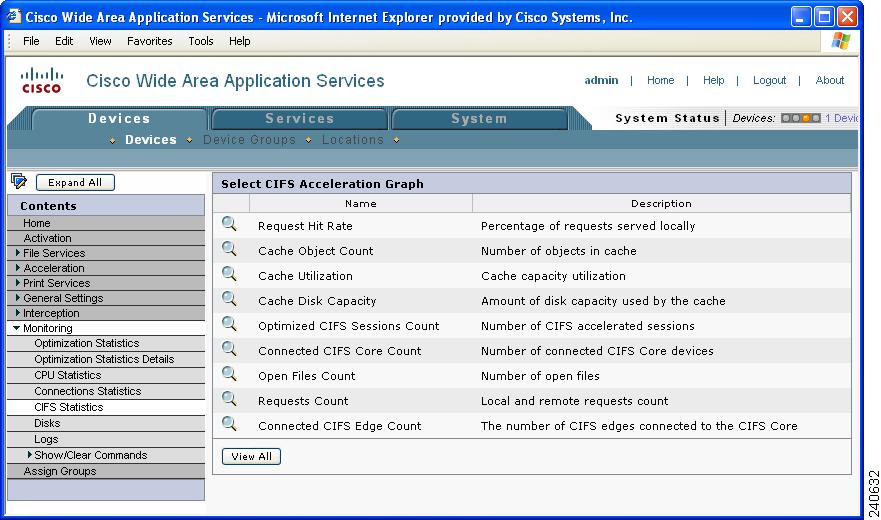Expand the Show/Clear Commands node
This screenshot has height=520, width=881.
click(x=29, y=454)
